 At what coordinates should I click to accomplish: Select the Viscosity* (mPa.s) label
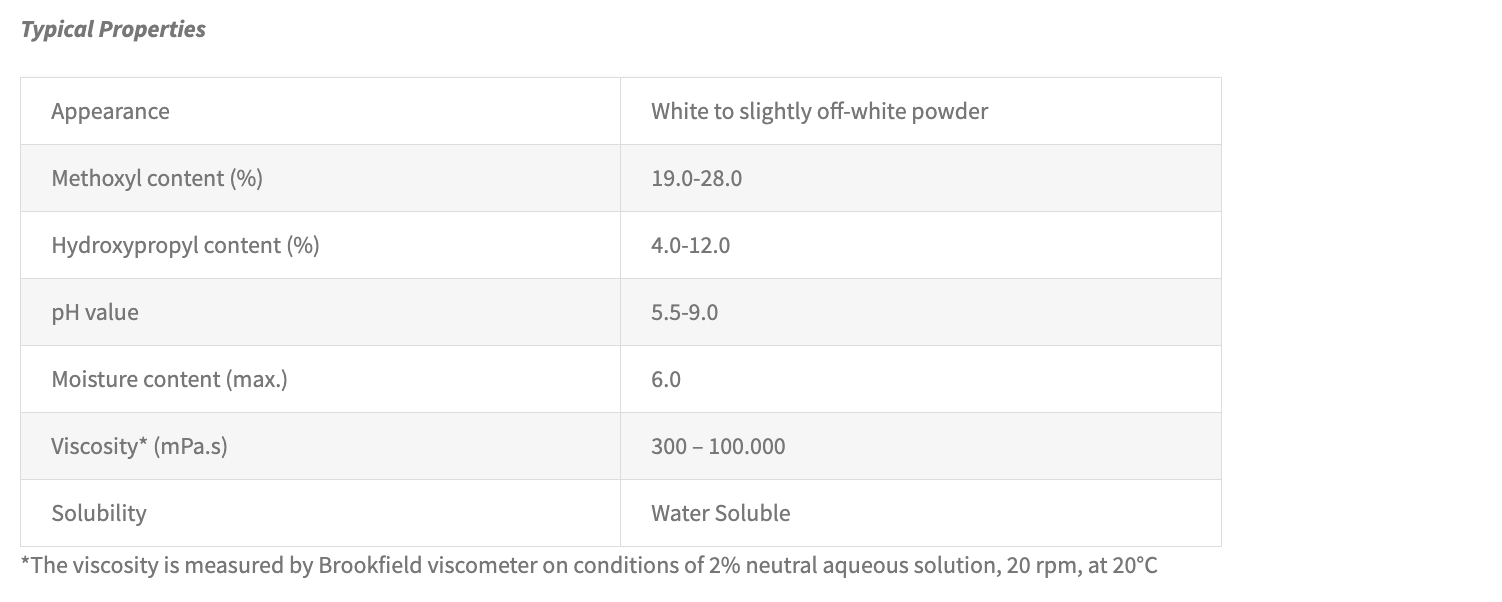coord(139,446)
